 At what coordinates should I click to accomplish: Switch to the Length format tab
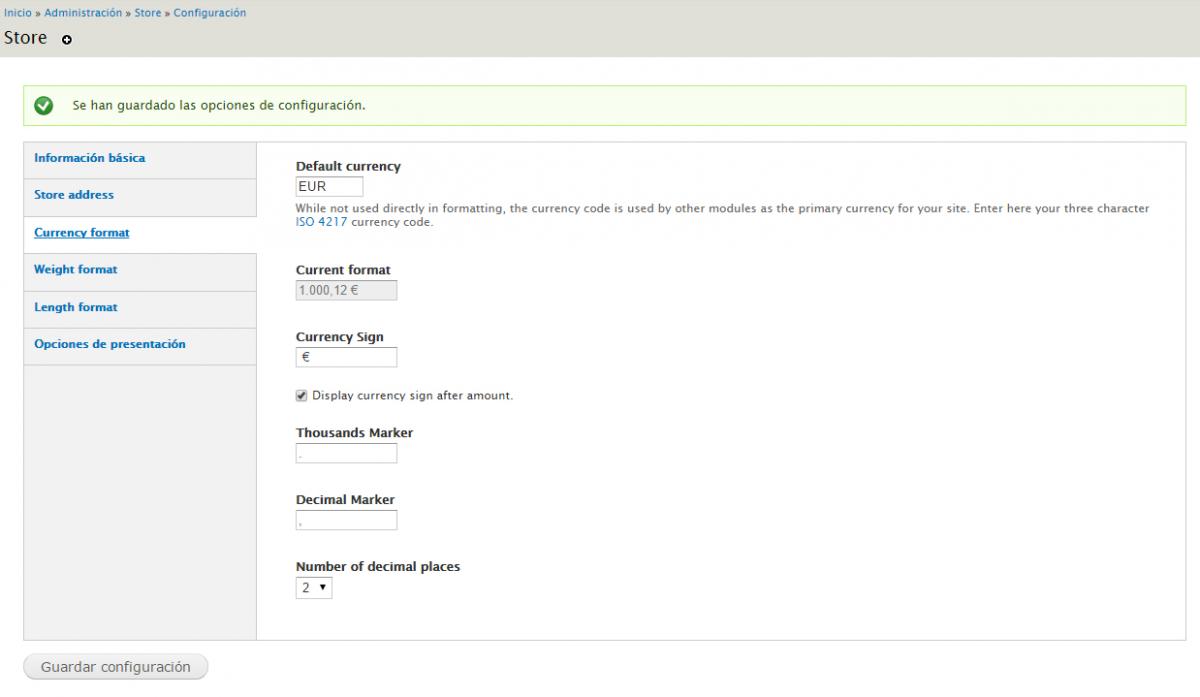pyautogui.click(x=74, y=307)
